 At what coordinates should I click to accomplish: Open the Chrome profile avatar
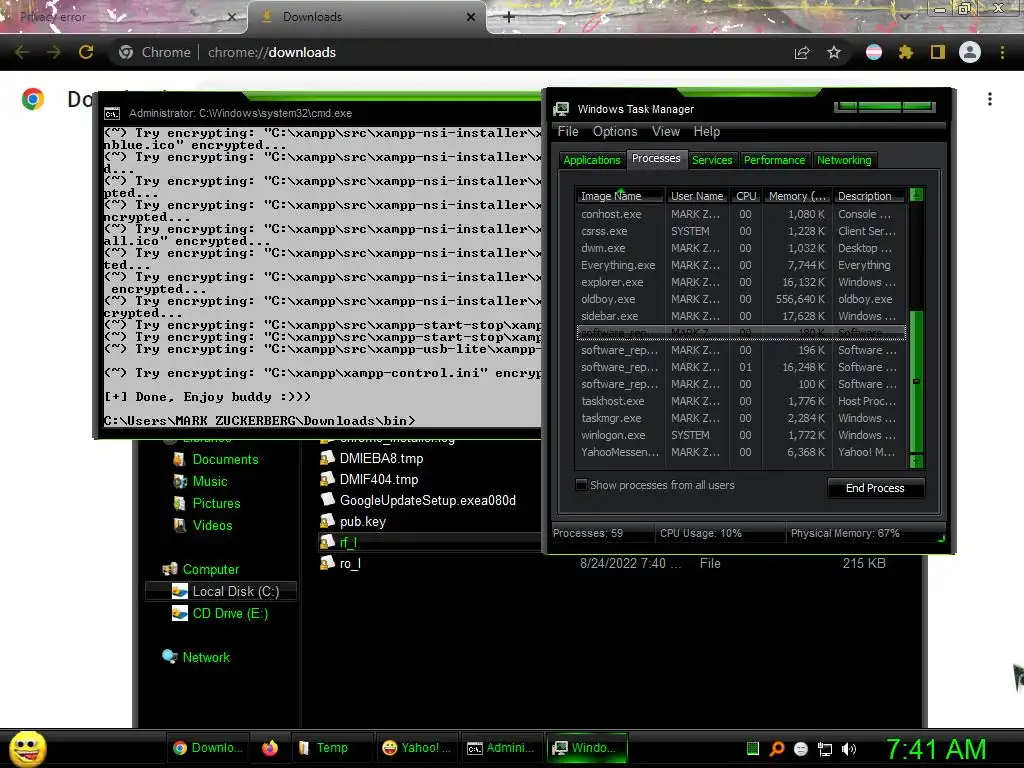tap(970, 52)
